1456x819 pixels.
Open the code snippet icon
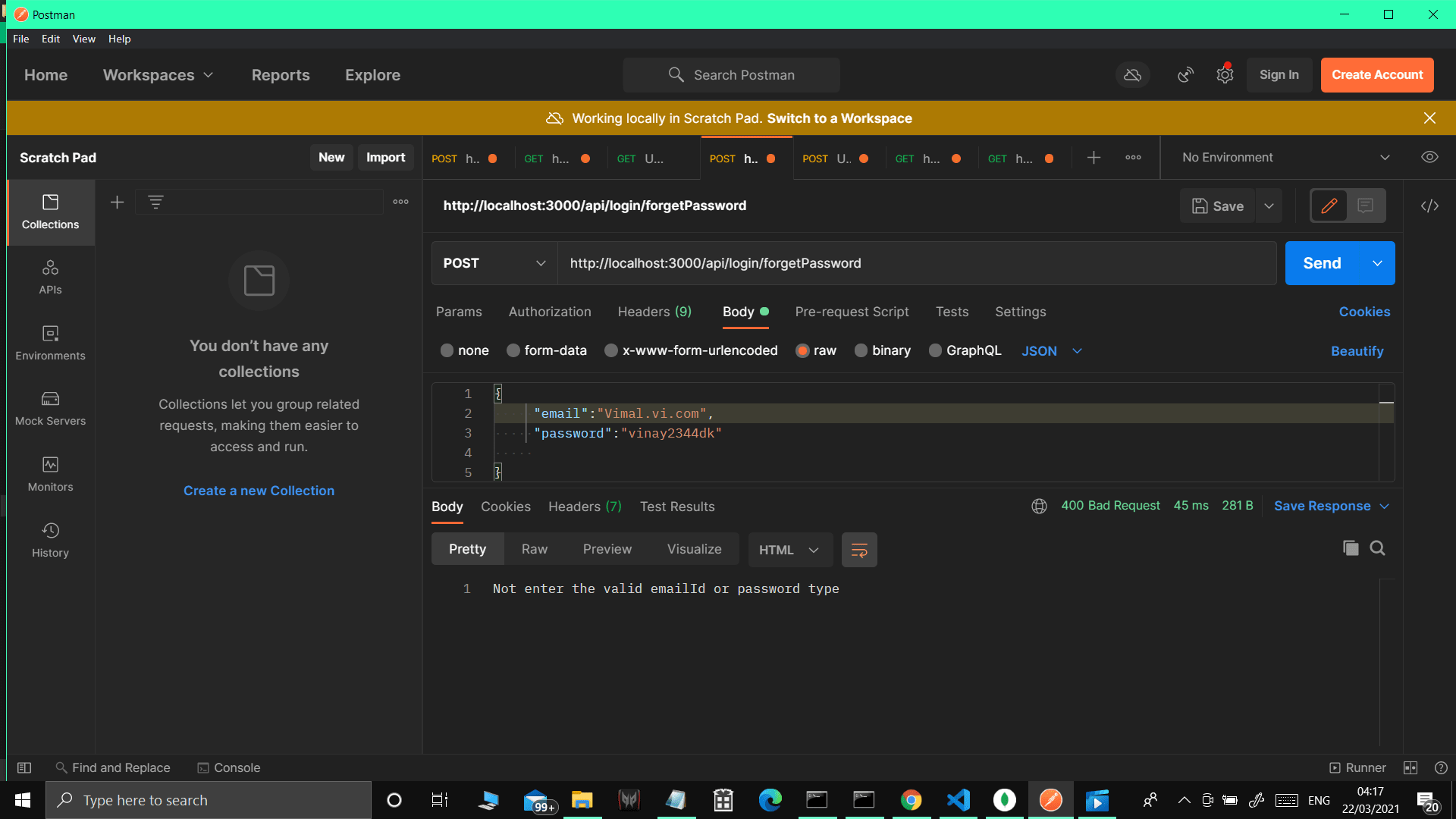point(1429,206)
